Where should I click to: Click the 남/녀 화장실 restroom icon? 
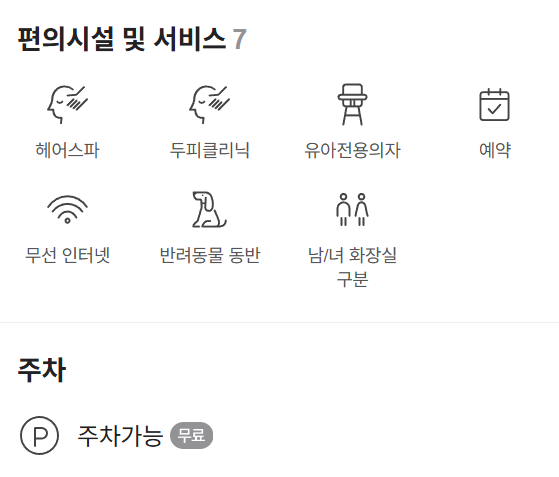[352, 210]
